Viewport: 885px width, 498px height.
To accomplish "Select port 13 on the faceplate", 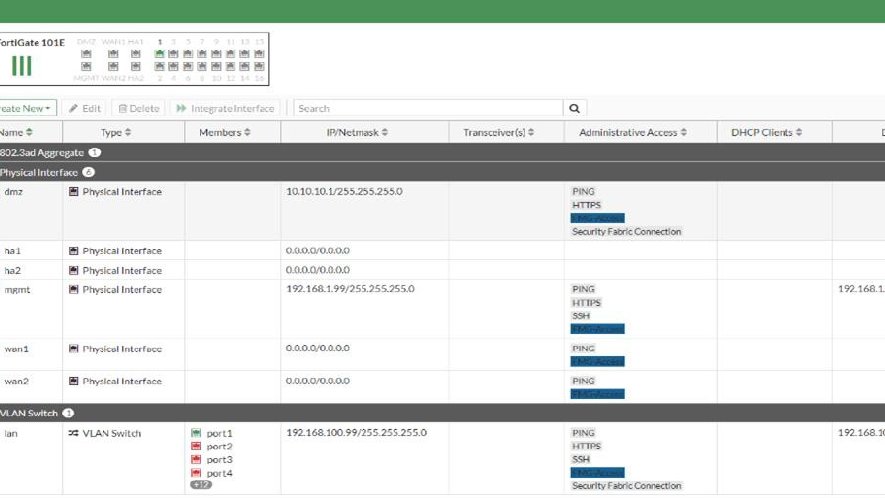I will coord(244,54).
